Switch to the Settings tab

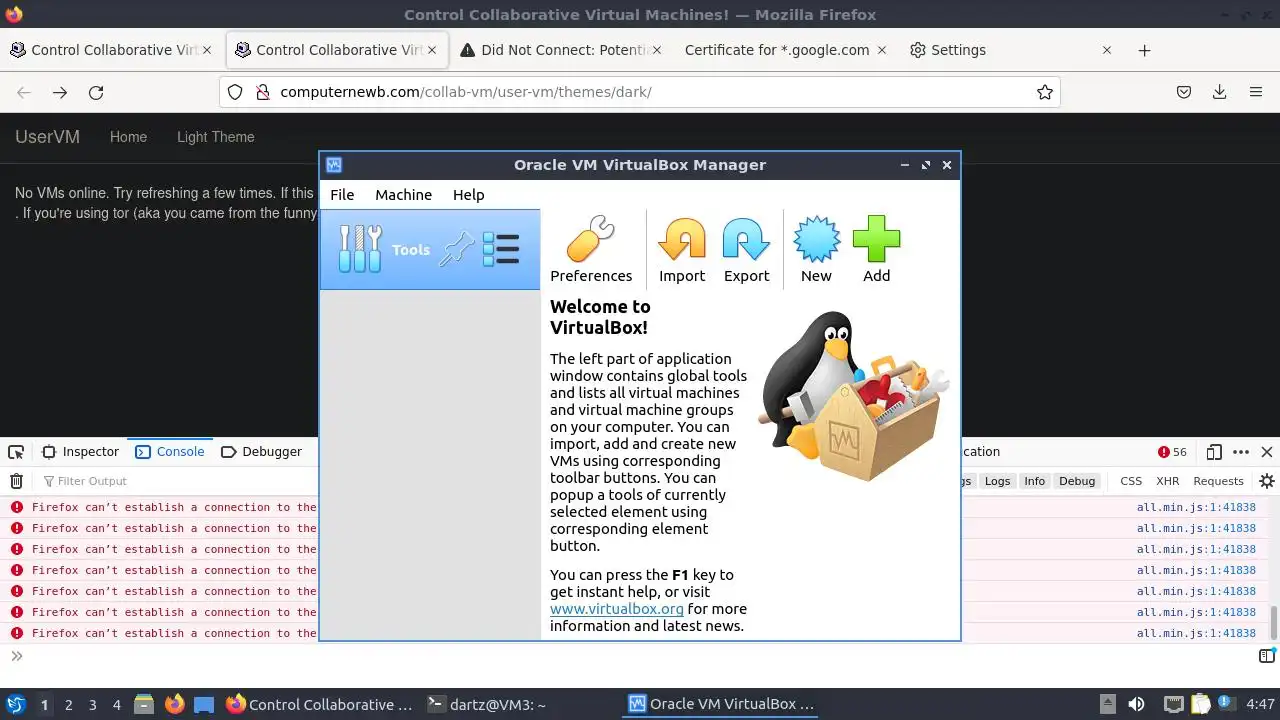(x=1010, y=50)
